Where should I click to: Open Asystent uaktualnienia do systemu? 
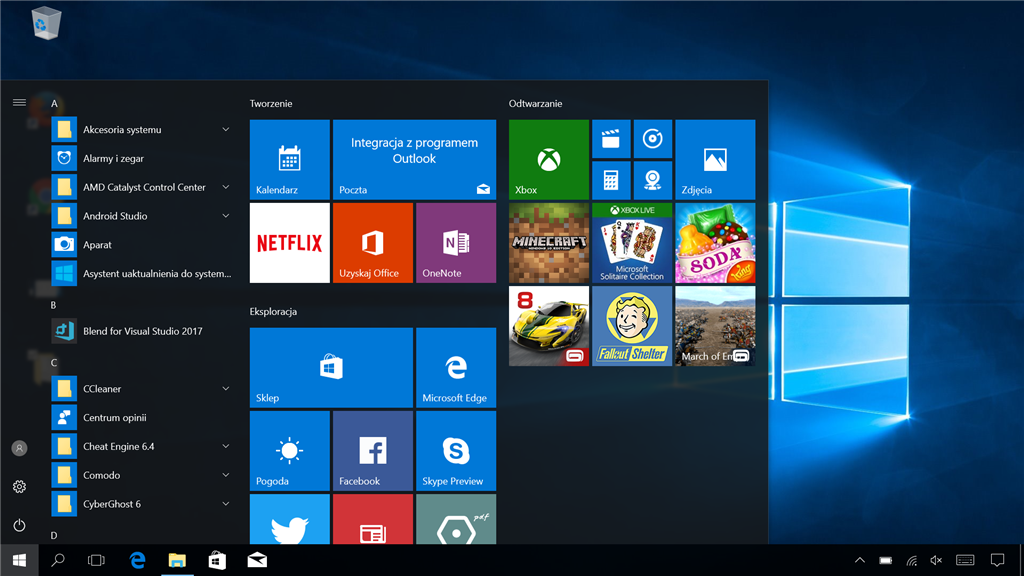point(143,273)
